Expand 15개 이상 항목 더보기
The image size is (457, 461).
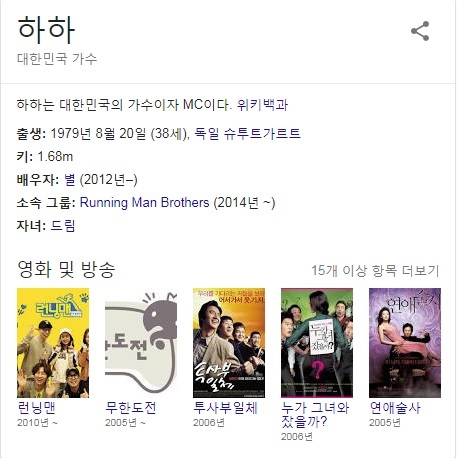click(375, 270)
